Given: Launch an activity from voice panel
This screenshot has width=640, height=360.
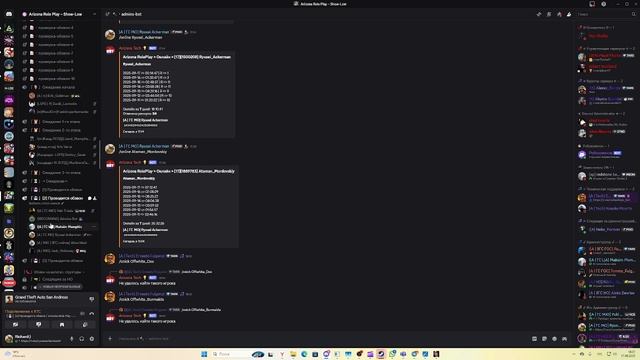Looking at the screenshot, I should [62, 324].
